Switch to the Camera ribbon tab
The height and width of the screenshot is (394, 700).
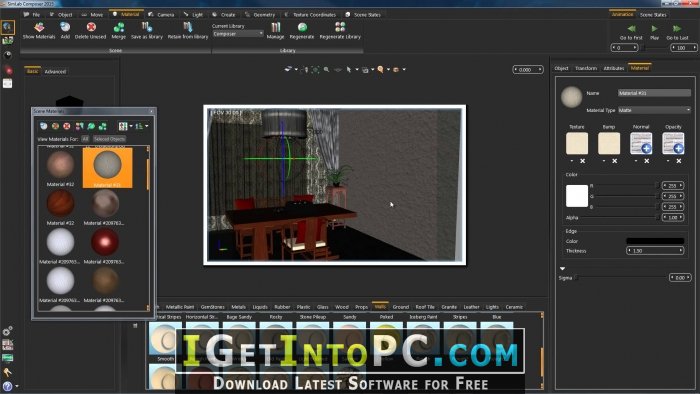[x=162, y=14]
